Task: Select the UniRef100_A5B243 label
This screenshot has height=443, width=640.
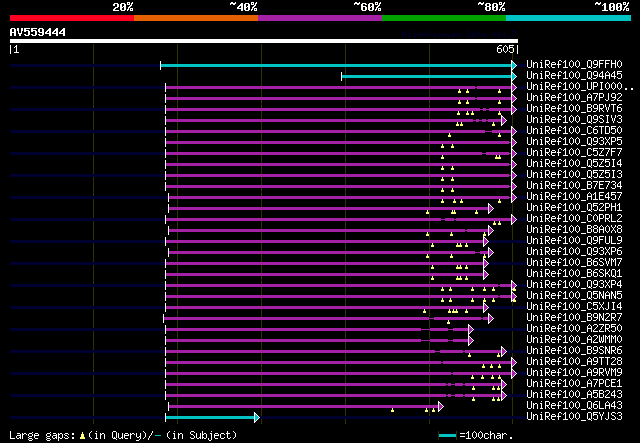Action: pos(574,395)
